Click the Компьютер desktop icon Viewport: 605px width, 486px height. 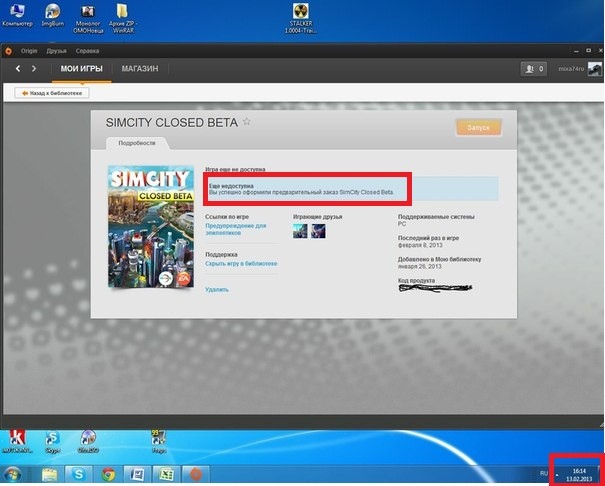pyautogui.click(x=17, y=15)
